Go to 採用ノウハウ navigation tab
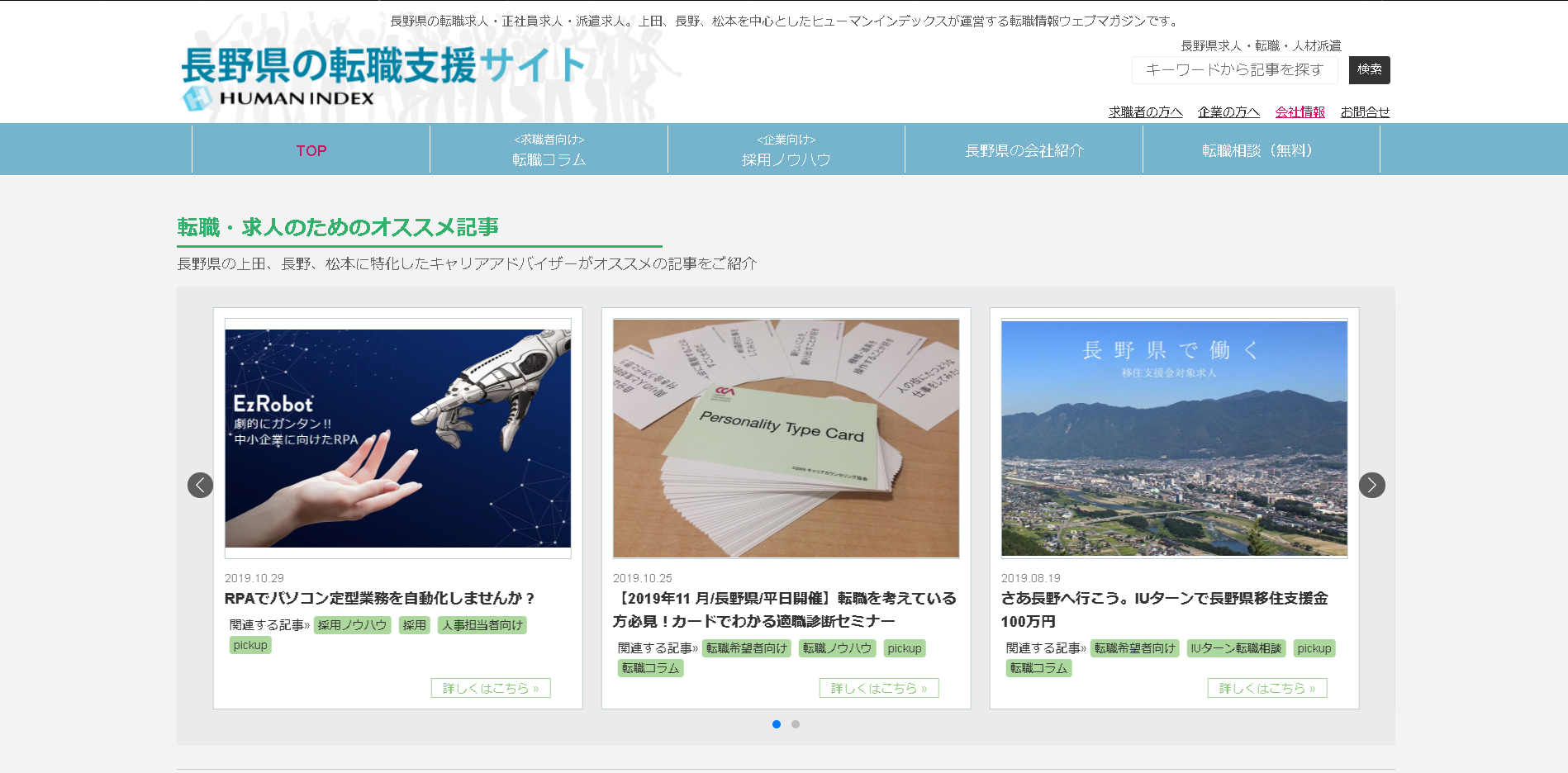1568x773 pixels. click(x=786, y=150)
